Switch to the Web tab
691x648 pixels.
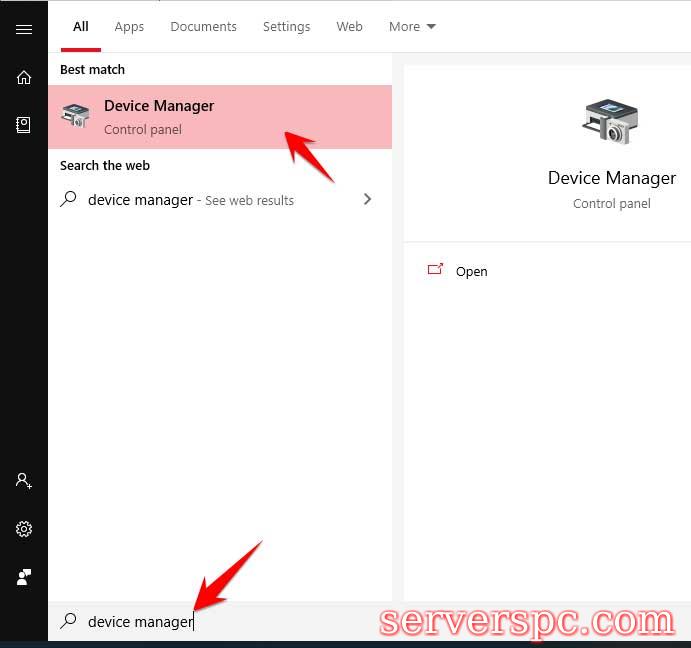(x=349, y=27)
